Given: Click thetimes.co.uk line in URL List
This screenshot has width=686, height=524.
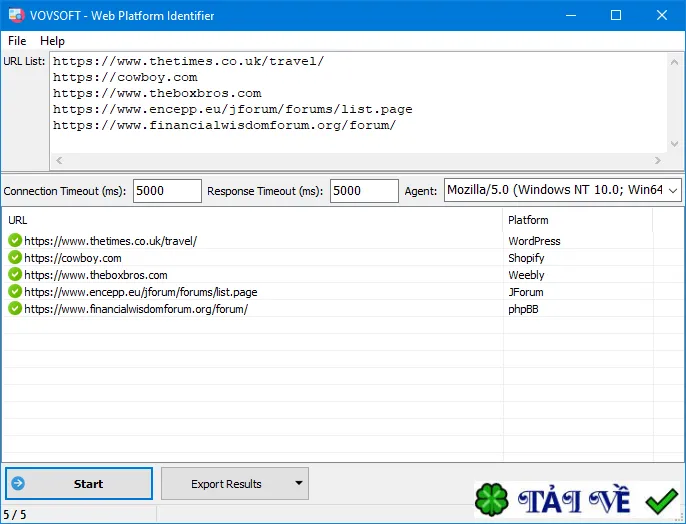Looking at the screenshot, I should (x=189, y=61).
